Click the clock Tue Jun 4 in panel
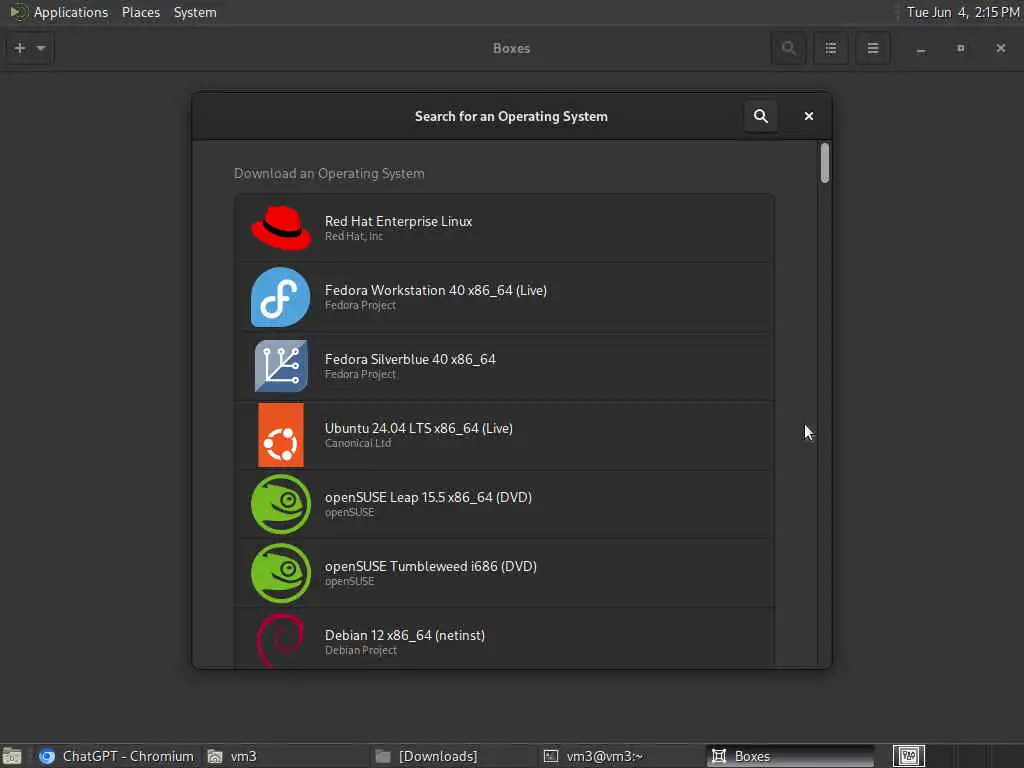This screenshot has height=768, width=1024. (963, 12)
